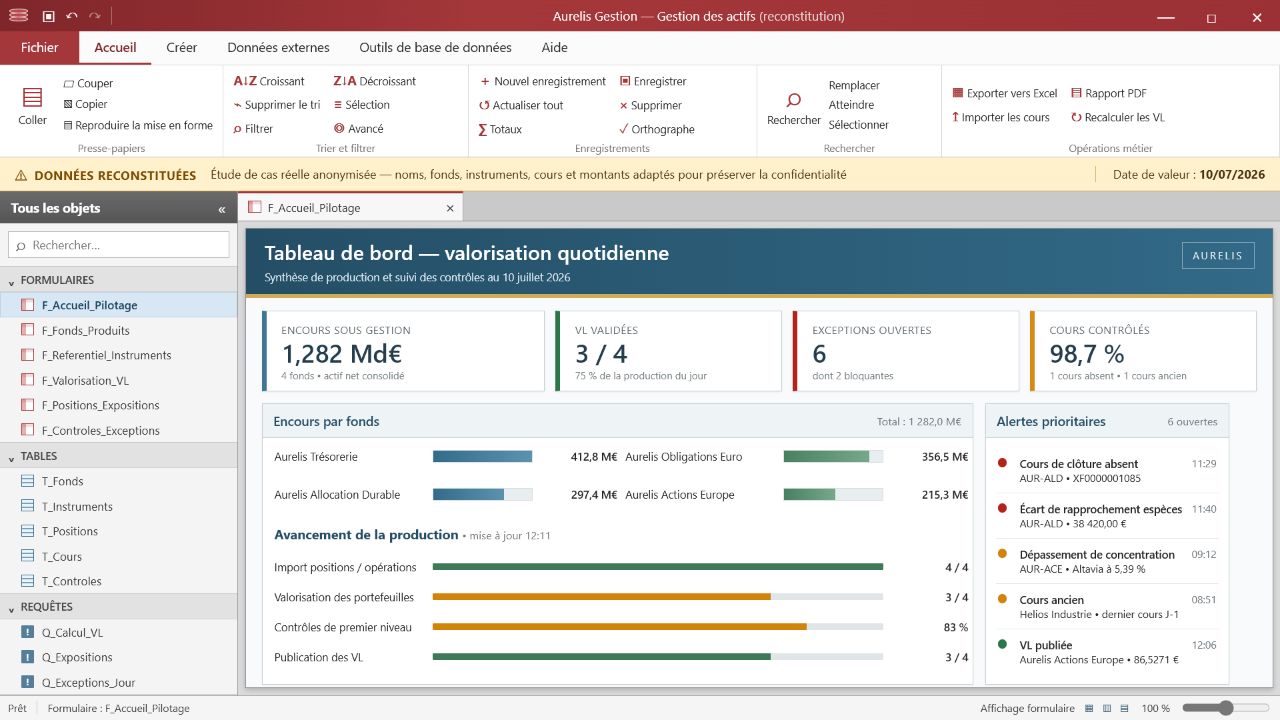Image resolution: width=1280 pixels, height=720 pixels.
Task: Open the Q_Exceptions_Jour query
Action: tap(118, 682)
